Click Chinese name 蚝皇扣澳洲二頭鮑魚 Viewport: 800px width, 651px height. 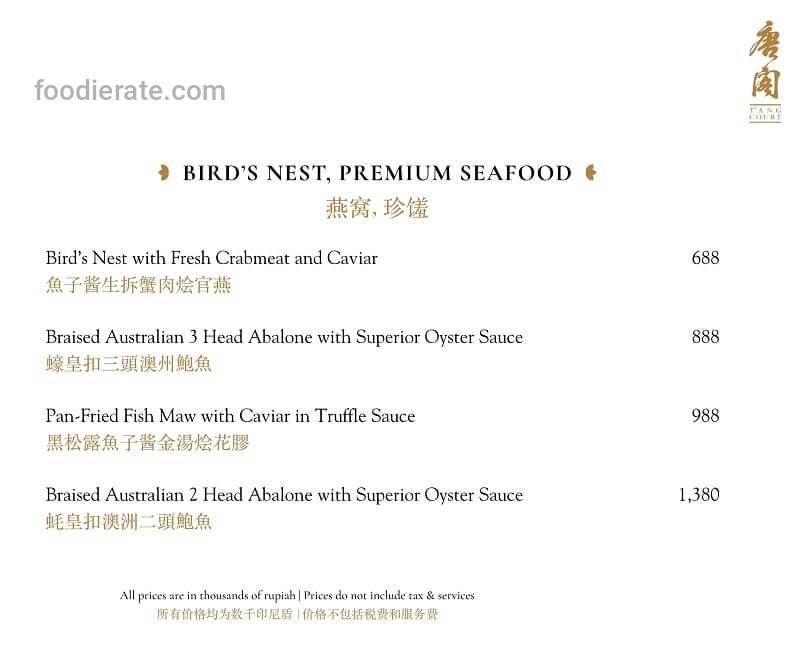(129, 522)
